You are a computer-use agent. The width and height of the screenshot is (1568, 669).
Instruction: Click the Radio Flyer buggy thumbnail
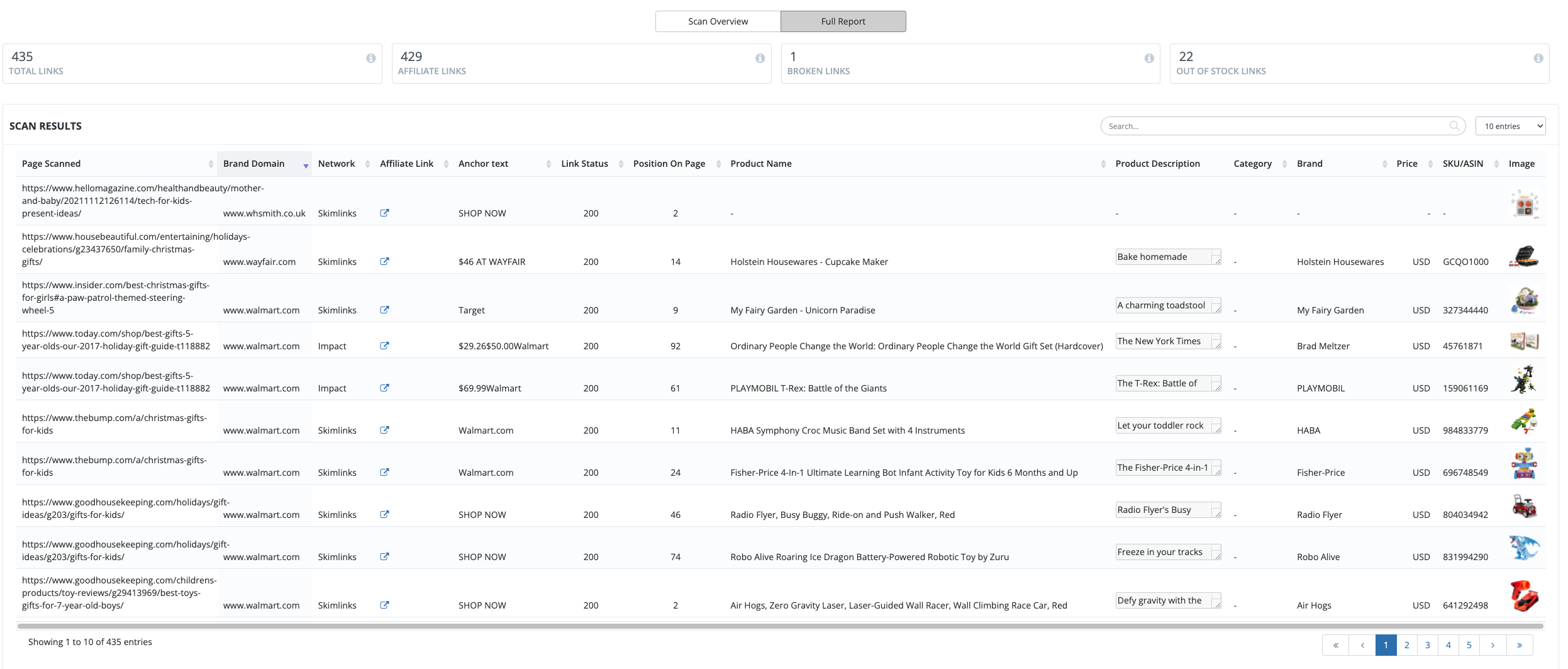1524,506
